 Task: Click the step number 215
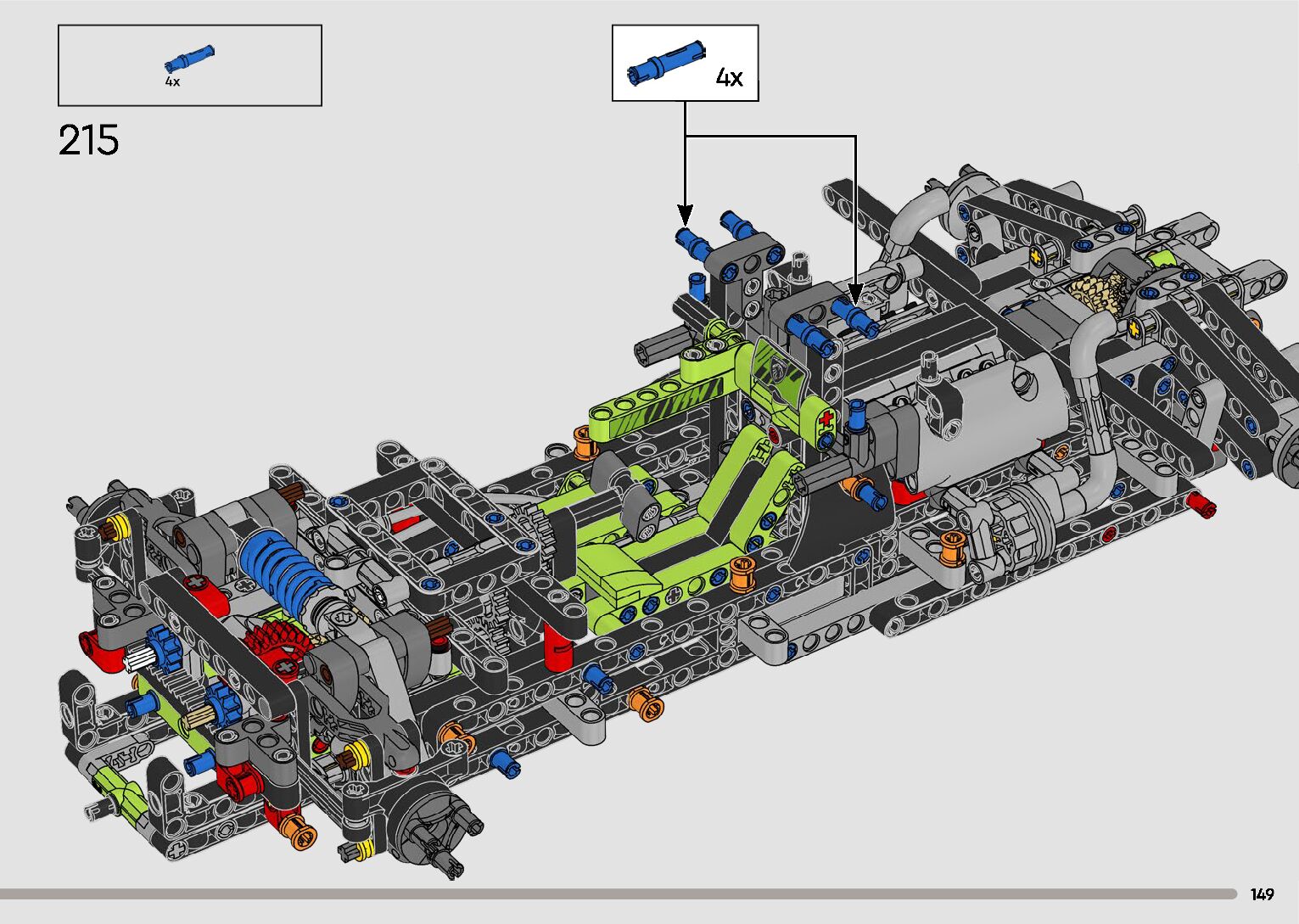89,140
